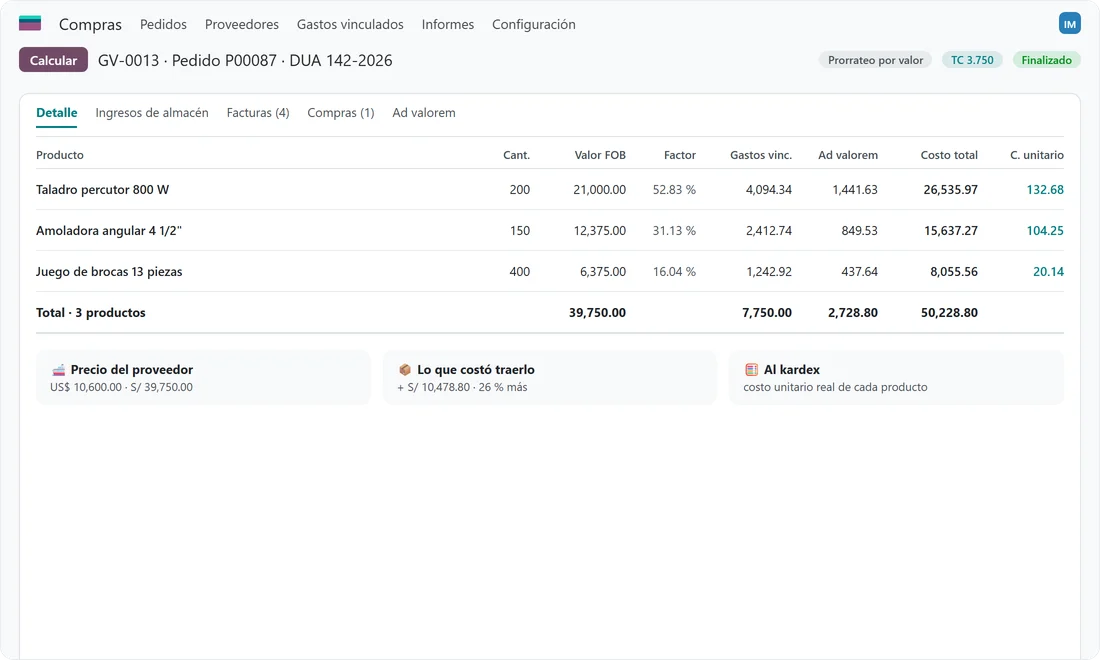The image size is (1100, 660).
Task: Open the IM user avatar
Action: (1069, 24)
